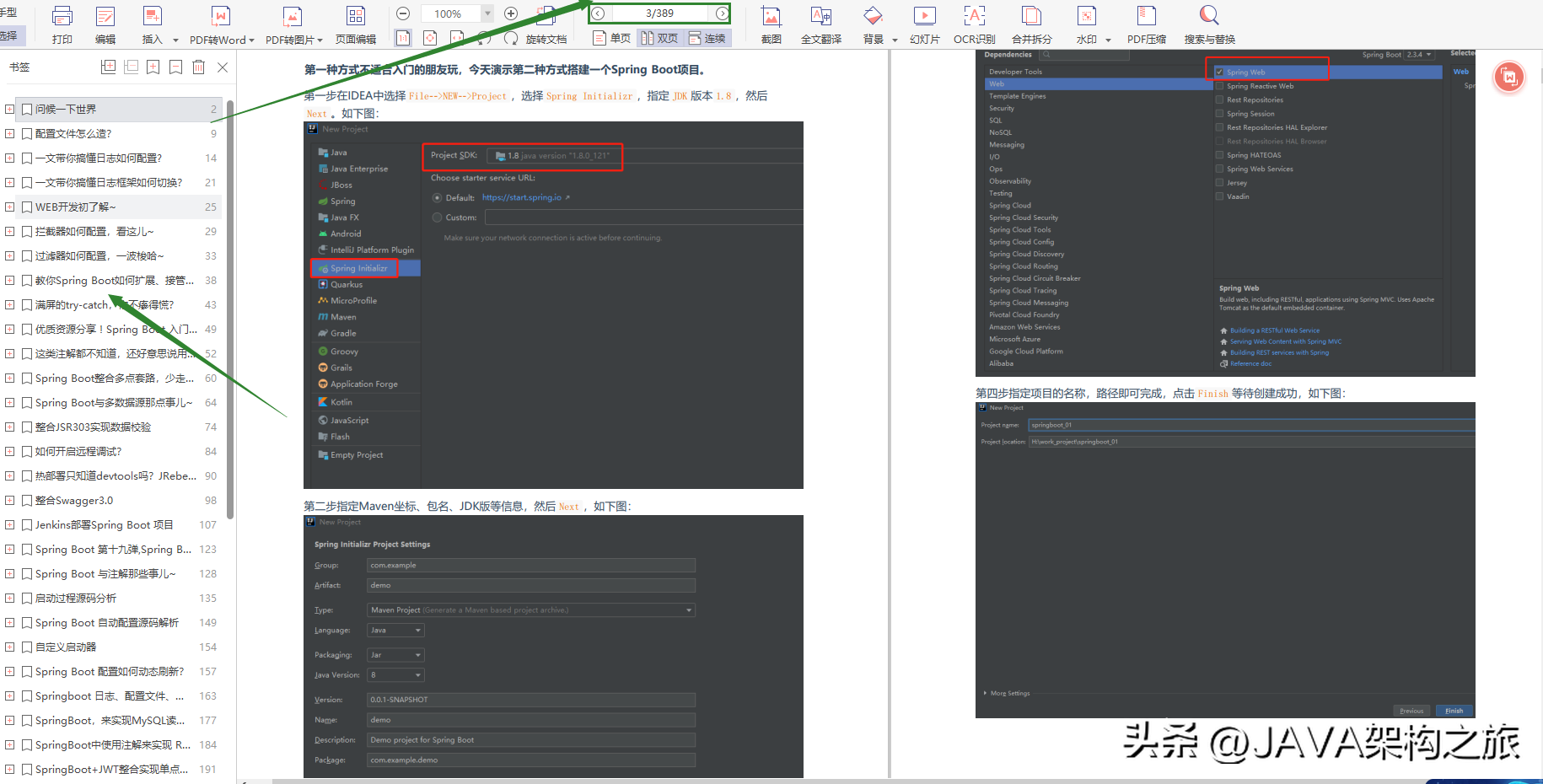Click the fit page view icon
The image size is (1543, 784).
coord(430,38)
